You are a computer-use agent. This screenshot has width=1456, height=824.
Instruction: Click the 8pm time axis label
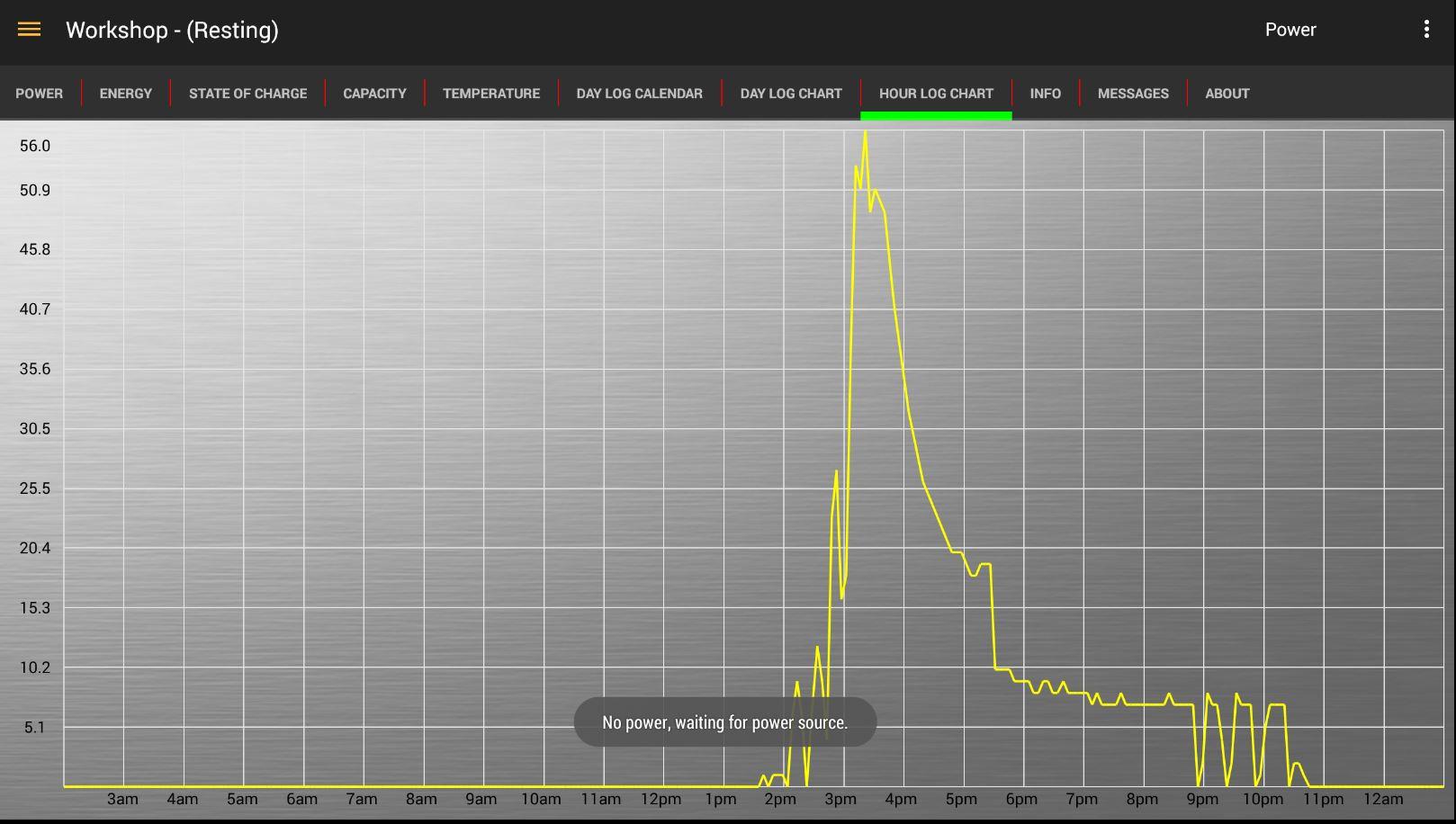(1142, 799)
